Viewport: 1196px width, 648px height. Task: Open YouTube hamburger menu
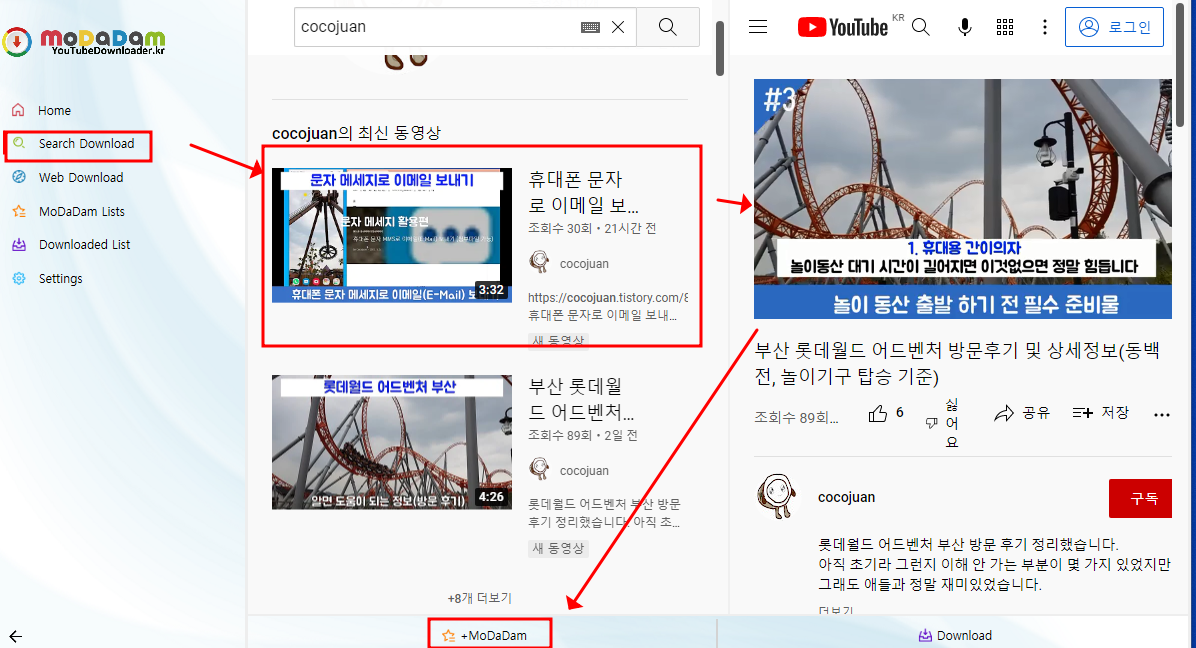757,27
